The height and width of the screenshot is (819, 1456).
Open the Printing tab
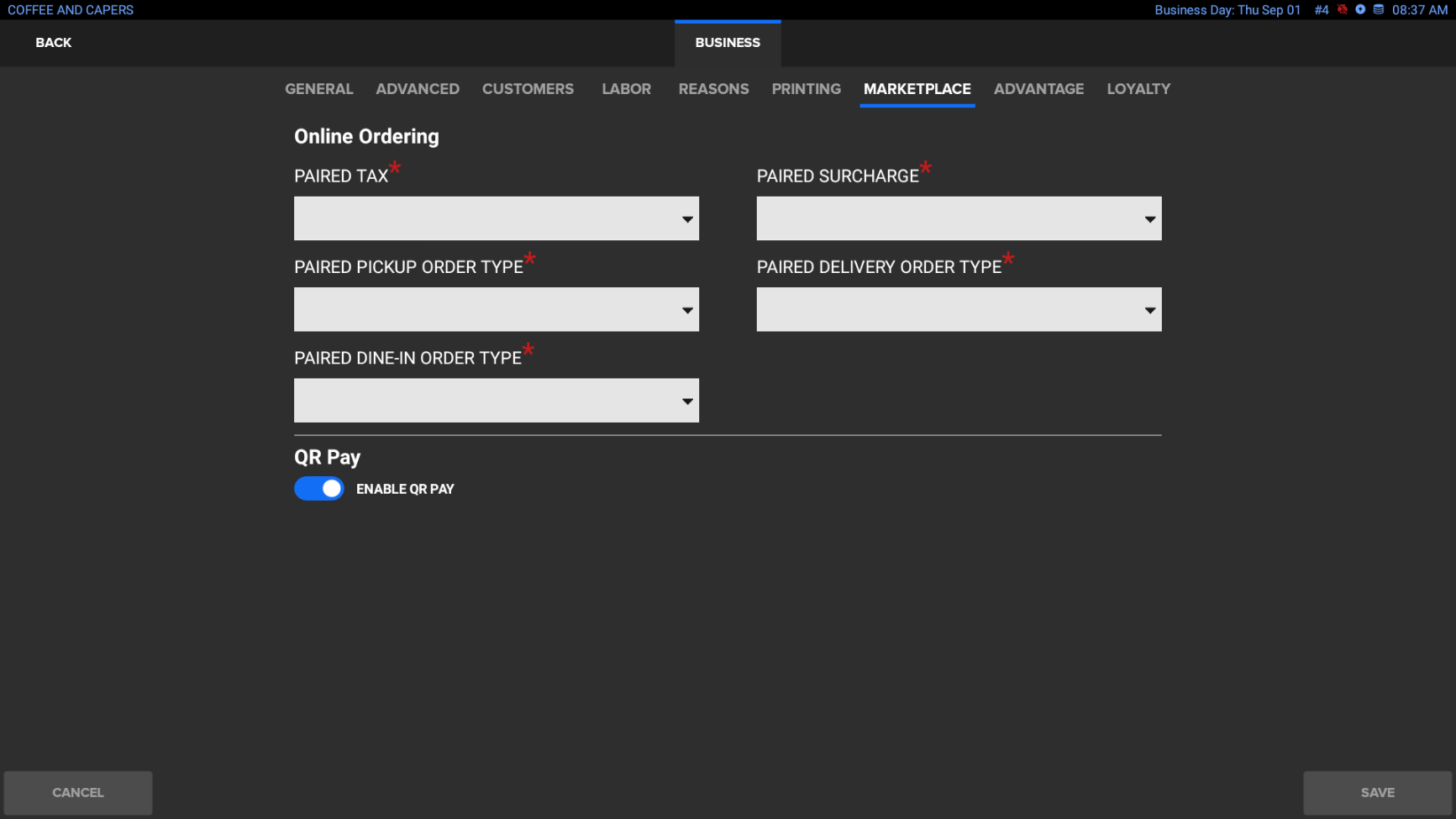[x=806, y=89]
